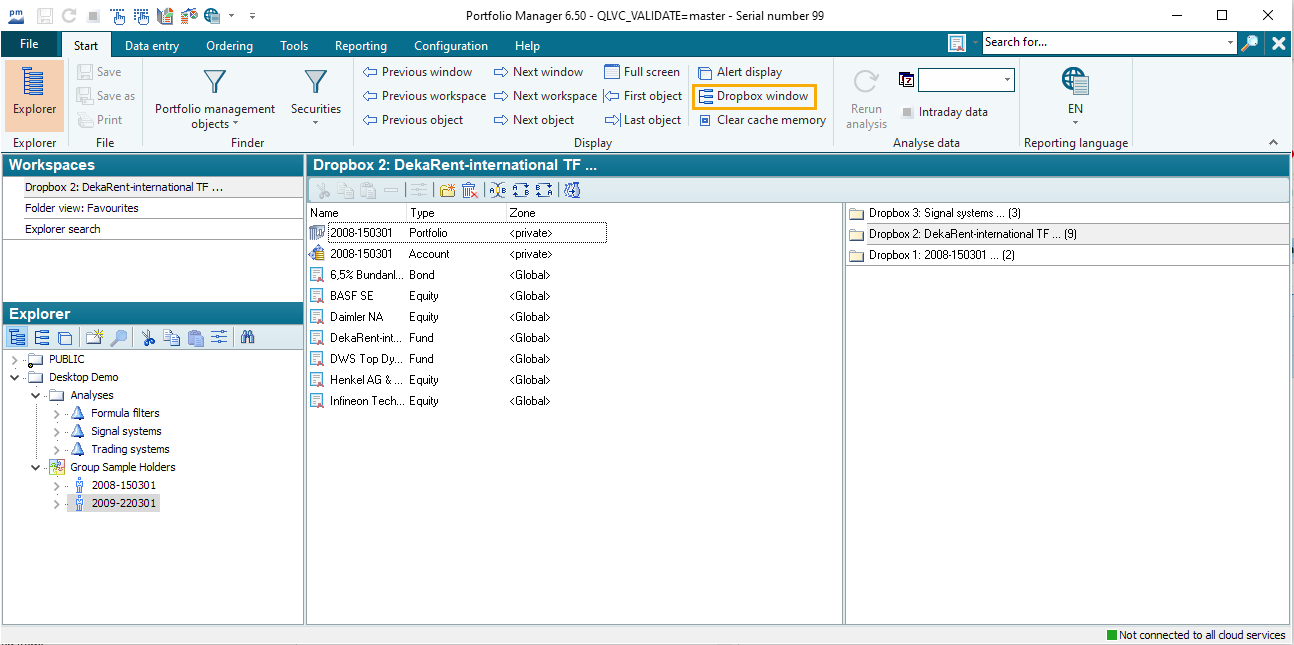Open the Dropbox 3: Signal systems folder
Image resolution: width=1294 pixels, height=645 pixels.
[930, 213]
